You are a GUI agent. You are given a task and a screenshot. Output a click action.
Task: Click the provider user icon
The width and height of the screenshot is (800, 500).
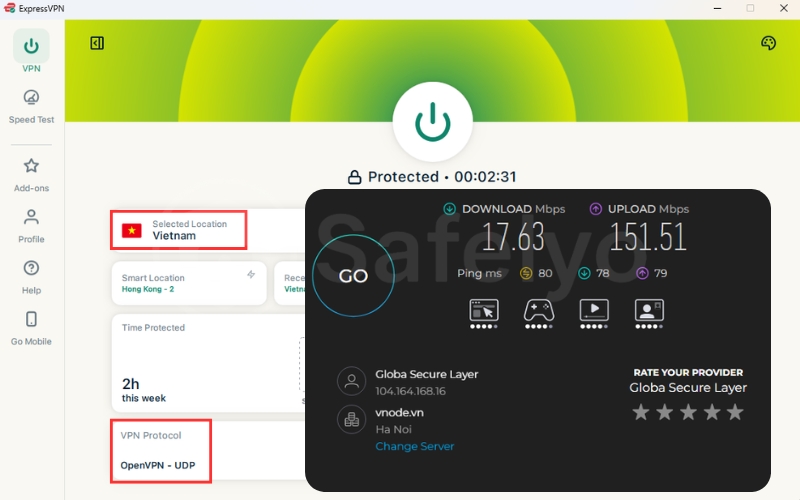[x=352, y=381]
